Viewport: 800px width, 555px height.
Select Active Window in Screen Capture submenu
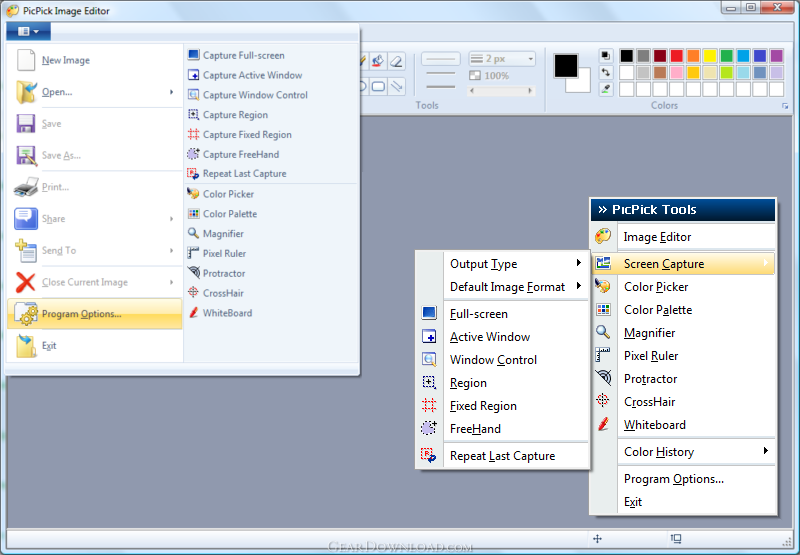point(503,337)
